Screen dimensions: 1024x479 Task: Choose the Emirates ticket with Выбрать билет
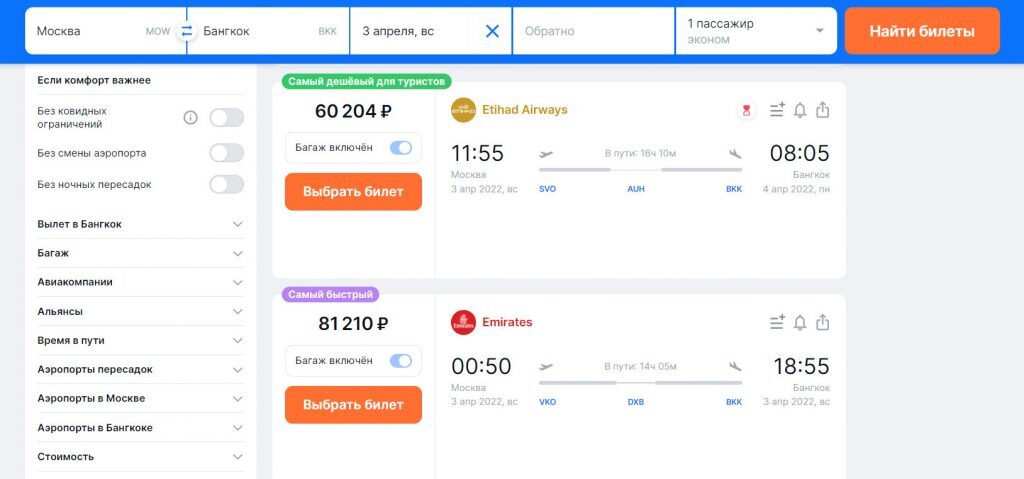click(353, 405)
